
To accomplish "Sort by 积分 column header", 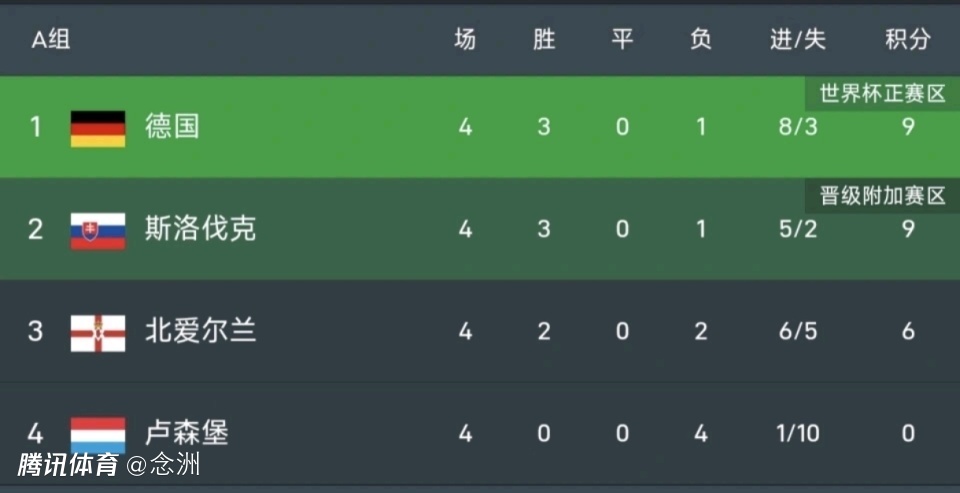I will point(907,40).
